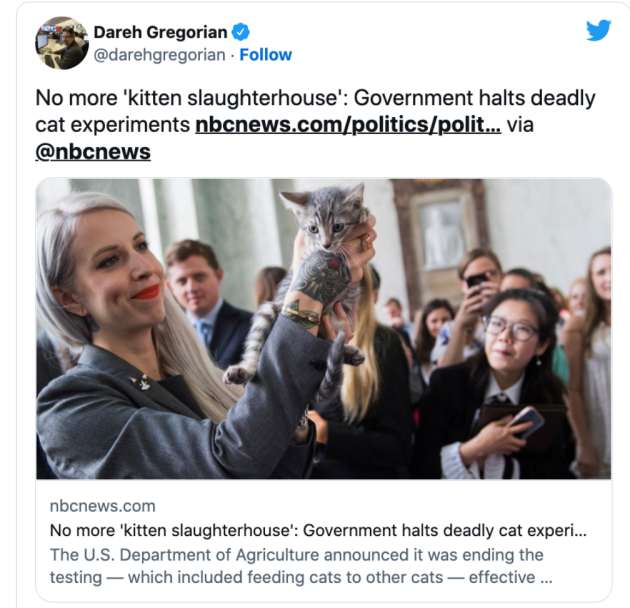This screenshot has width=630, height=608.
Task: Open the nbcnews.com/politics link in tweet
Action: coord(348,125)
